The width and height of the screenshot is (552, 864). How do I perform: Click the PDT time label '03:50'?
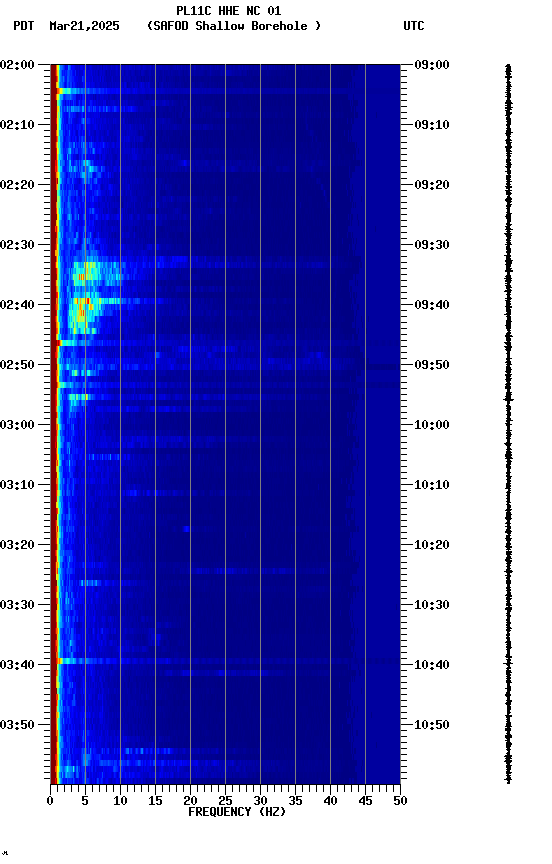click(17, 726)
